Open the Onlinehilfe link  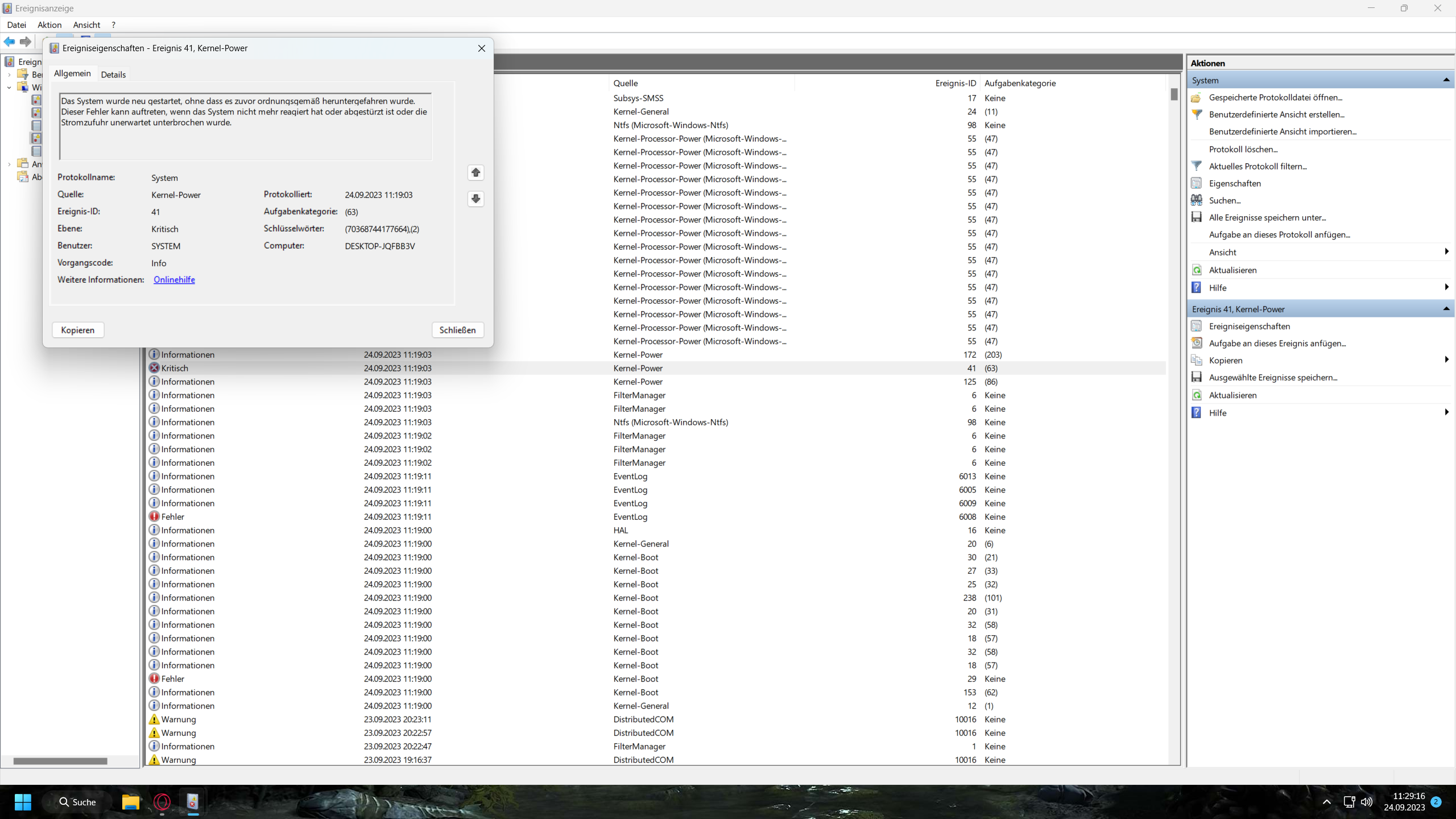(x=174, y=279)
